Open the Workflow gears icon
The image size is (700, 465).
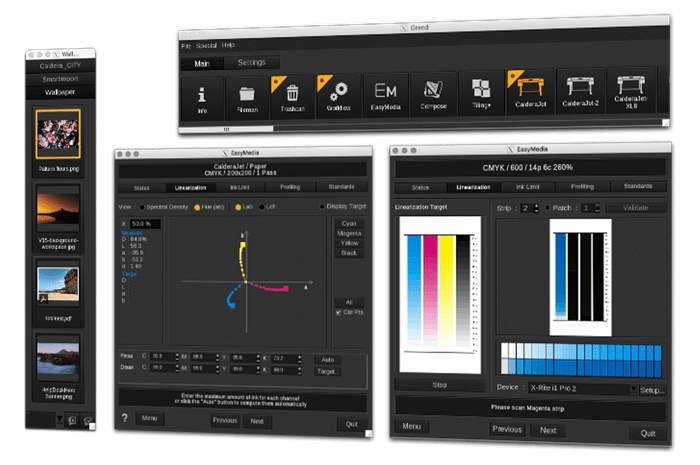339,93
